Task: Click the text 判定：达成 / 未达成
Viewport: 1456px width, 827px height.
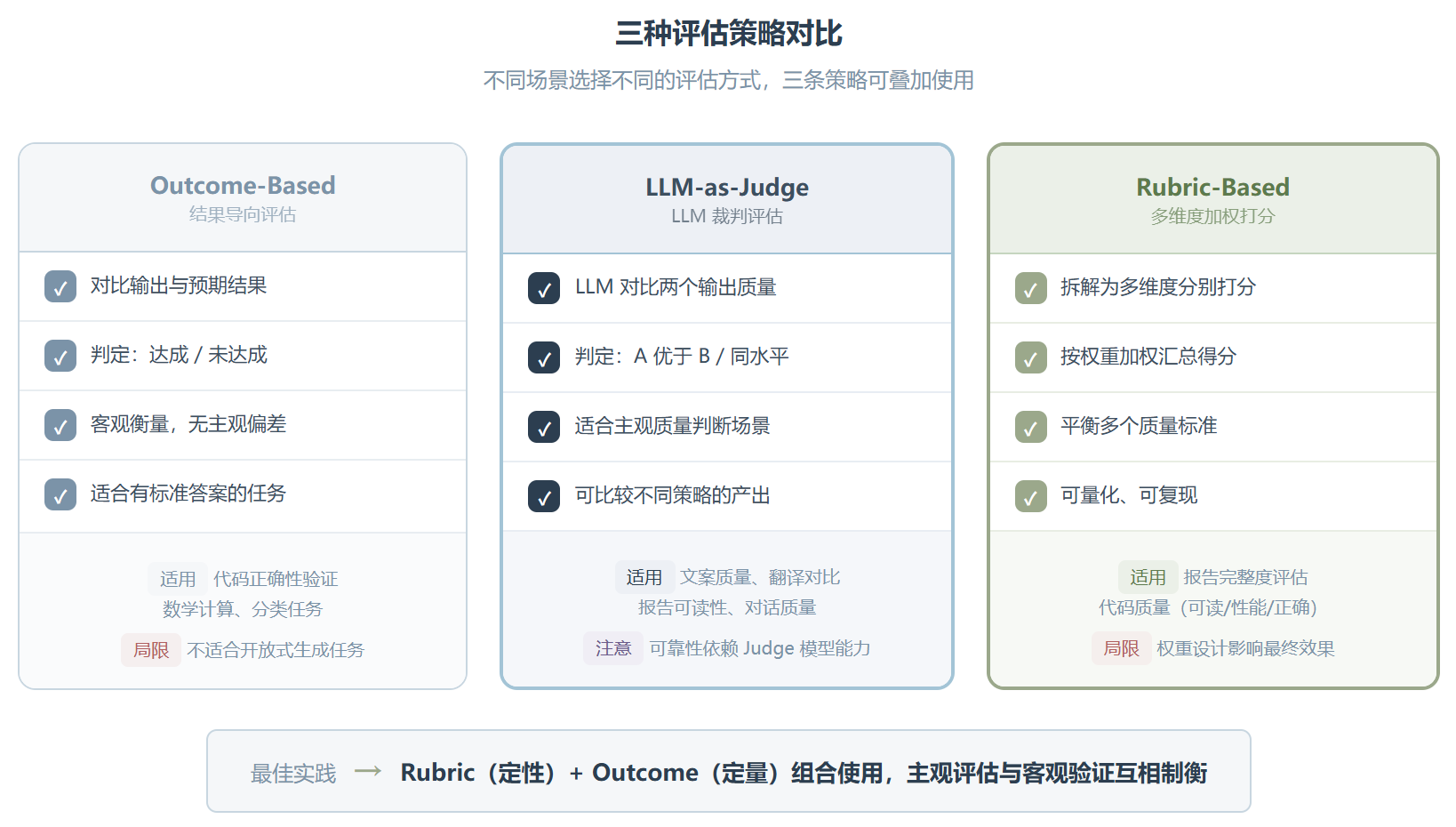Action: pyautogui.click(x=179, y=355)
